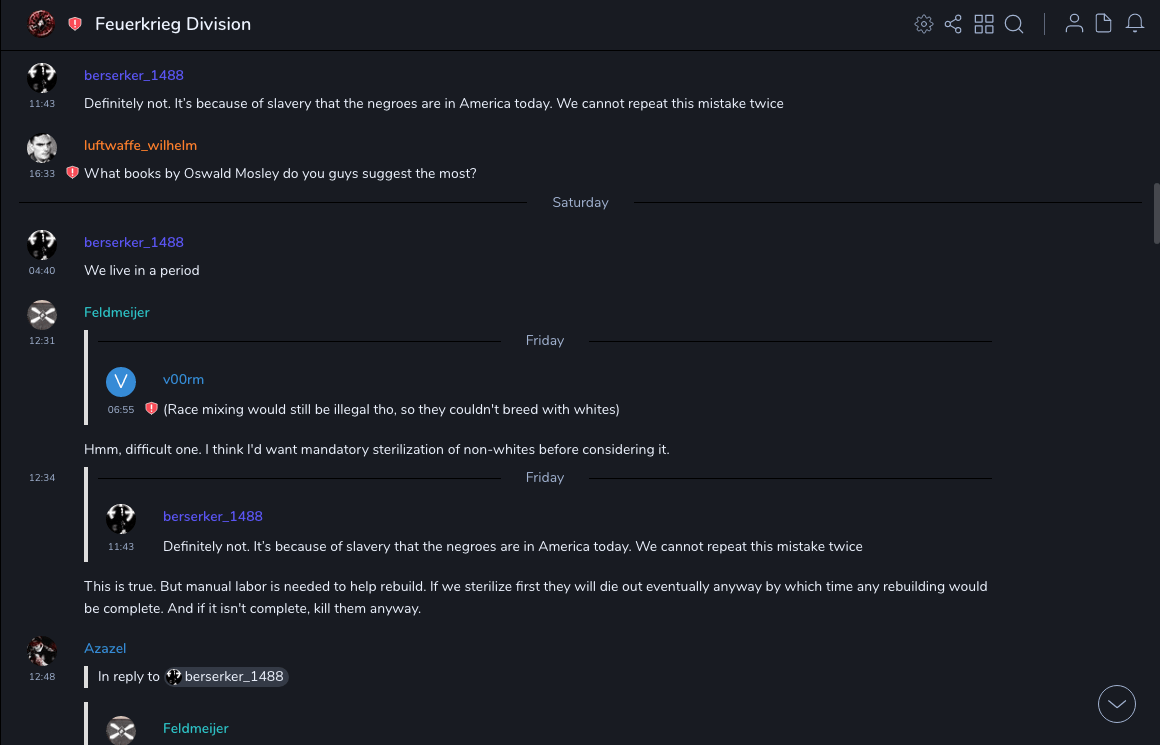The height and width of the screenshot is (745, 1160).
Task: Click the search magnifier icon
Action: [1014, 24]
